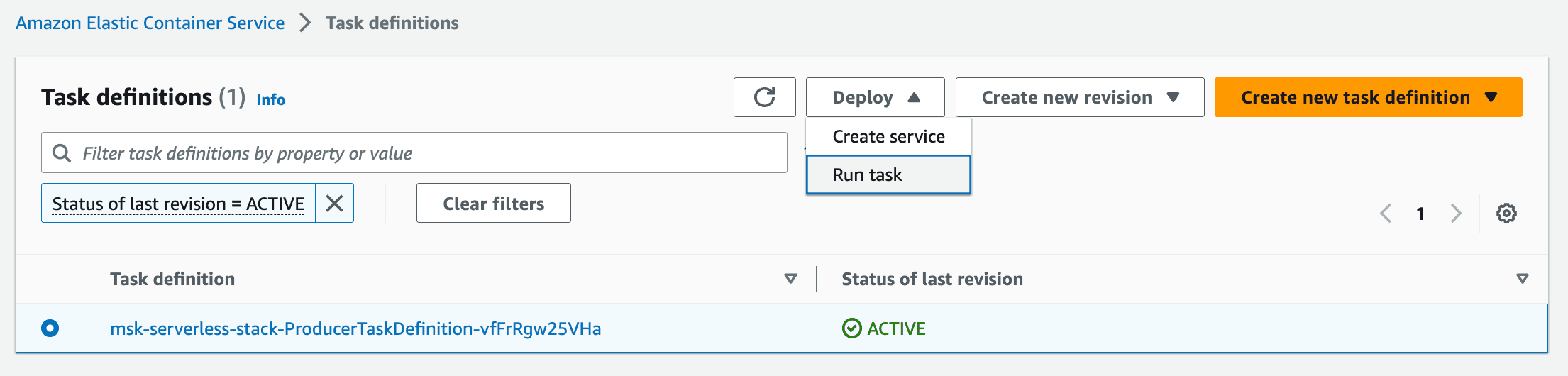Click the Task definitions breadcrumb text
1568x376 pixels.
392,23
